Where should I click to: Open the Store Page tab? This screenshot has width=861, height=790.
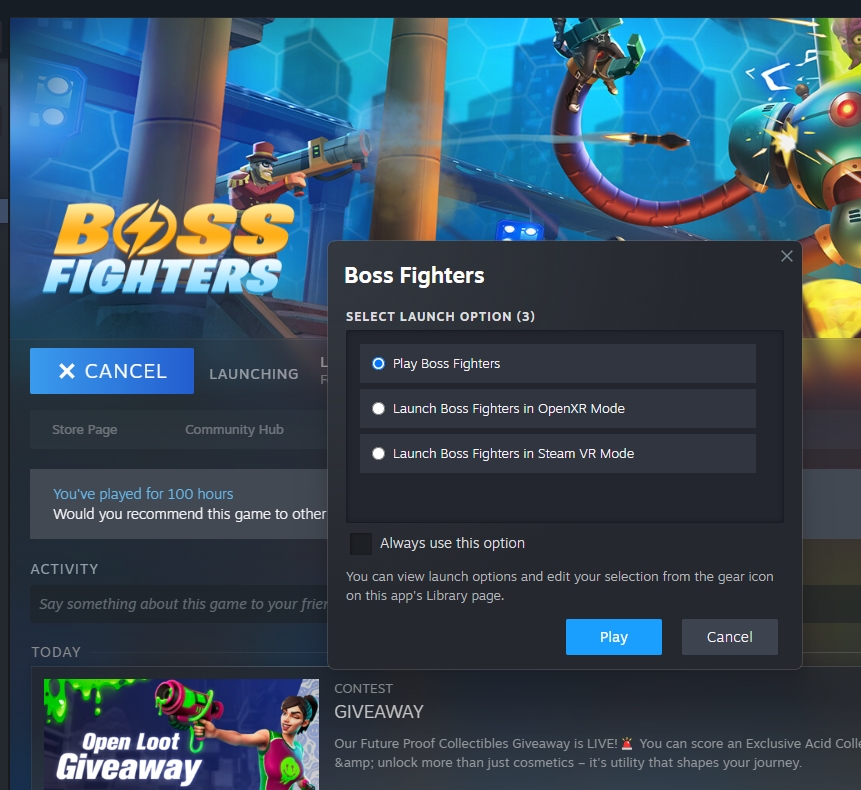pos(85,429)
